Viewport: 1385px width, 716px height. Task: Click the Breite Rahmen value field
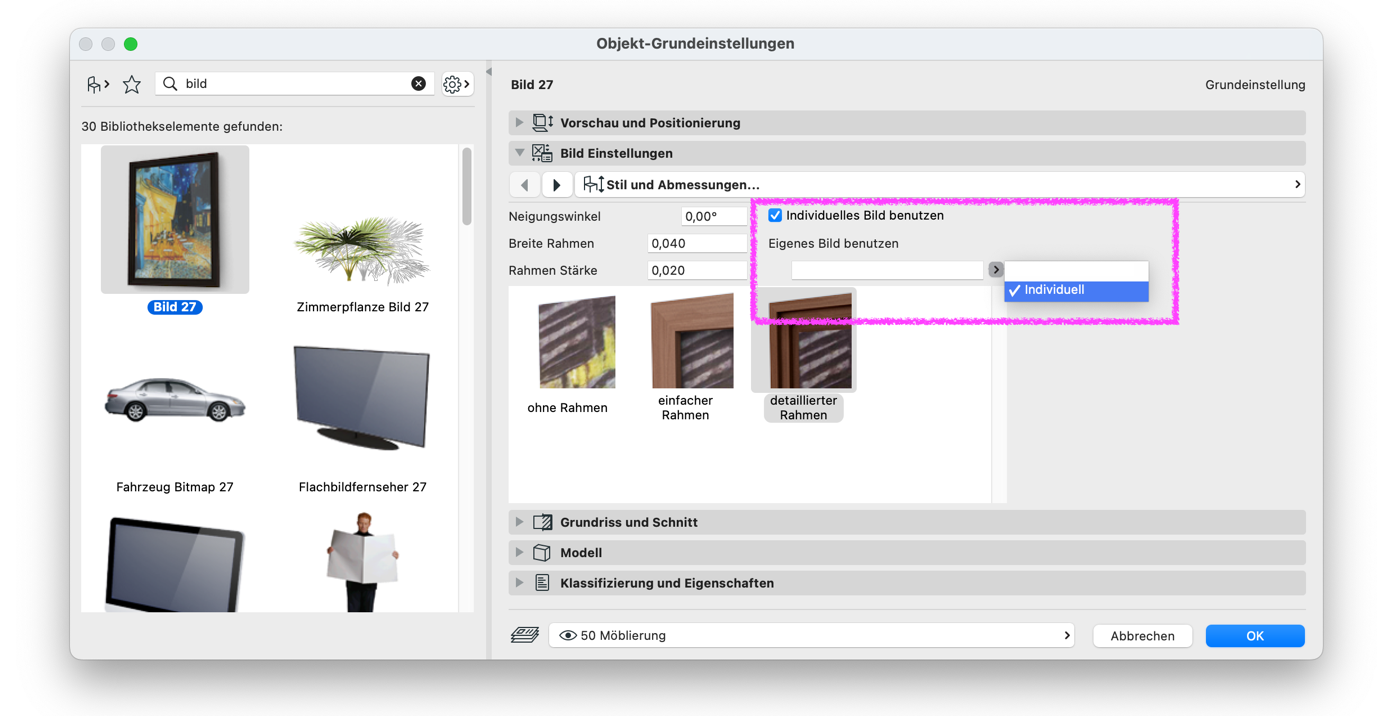pyautogui.click(x=697, y=243)
